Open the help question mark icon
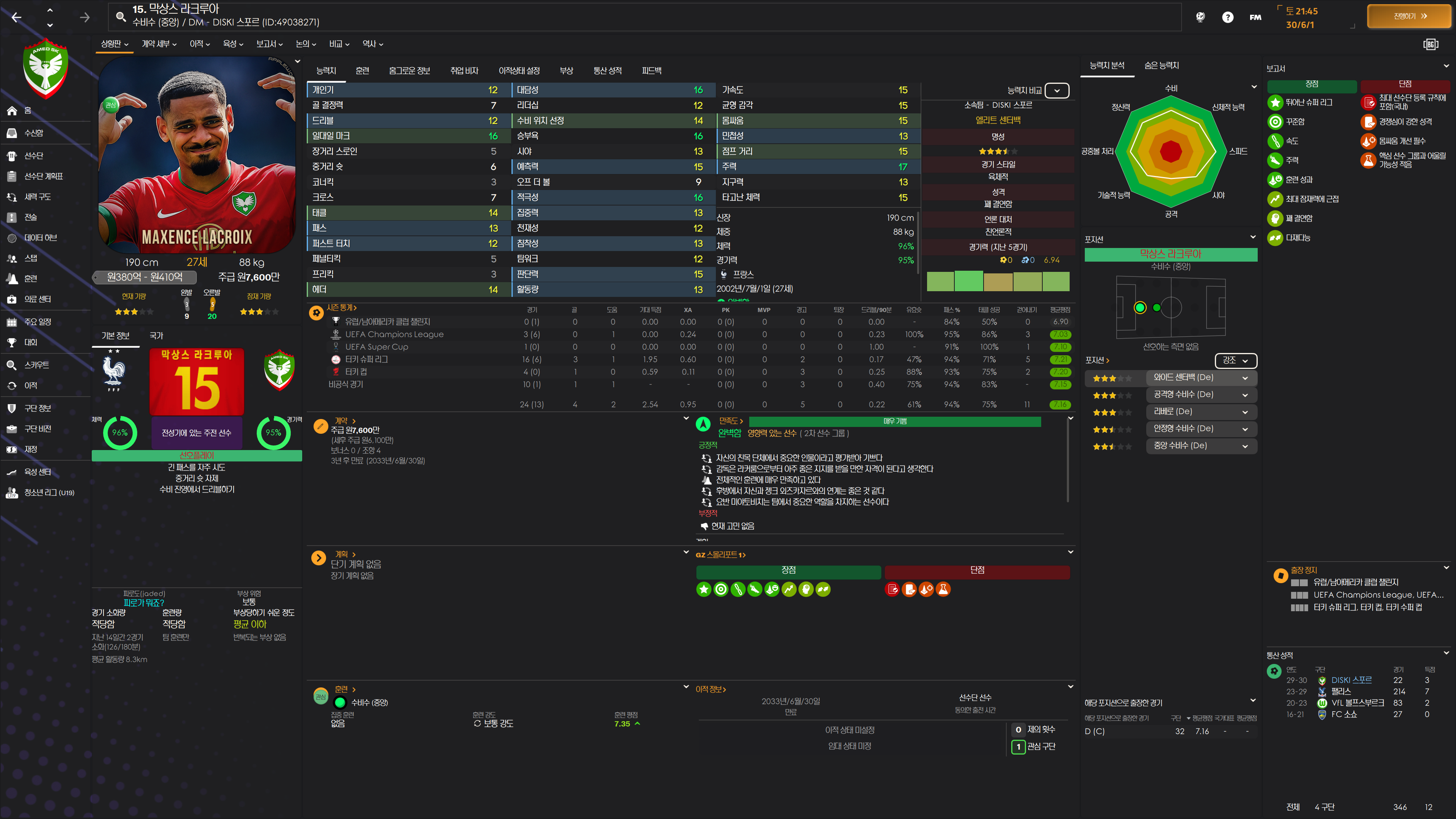The width and height of the screenshot is (1456, 819). tap(1227, 17)
